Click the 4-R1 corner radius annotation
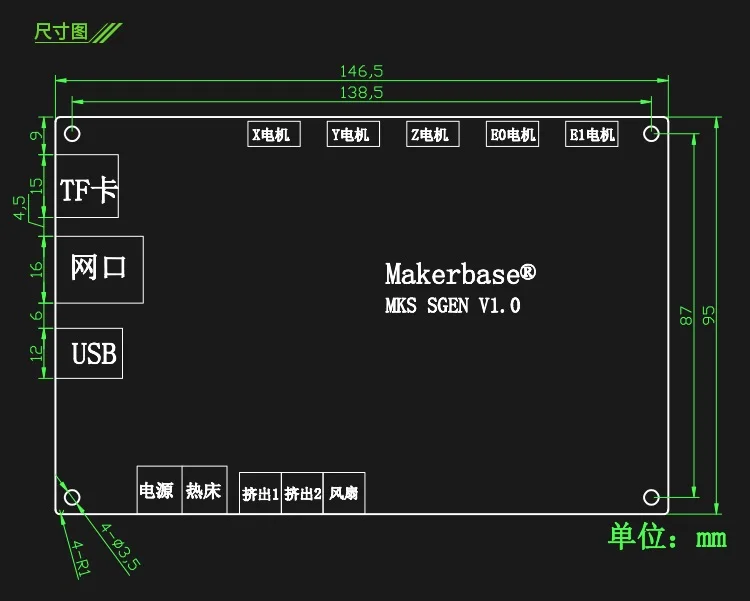The width and height of the screenshot is (750, 601). point(81,558)
